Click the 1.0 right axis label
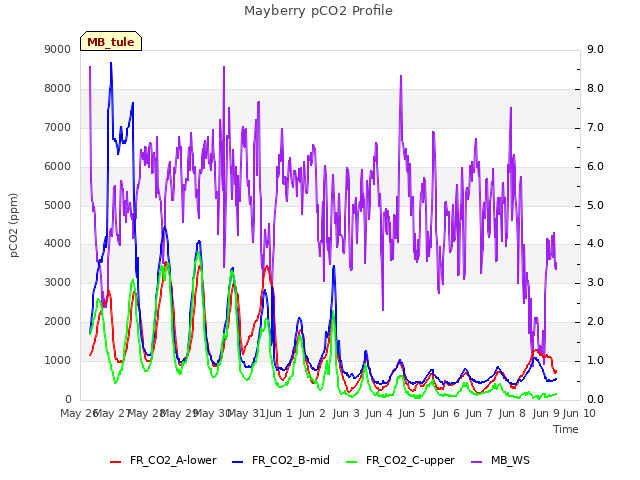The height and width of the screenshot is (480, 640). tap(595, 360)
